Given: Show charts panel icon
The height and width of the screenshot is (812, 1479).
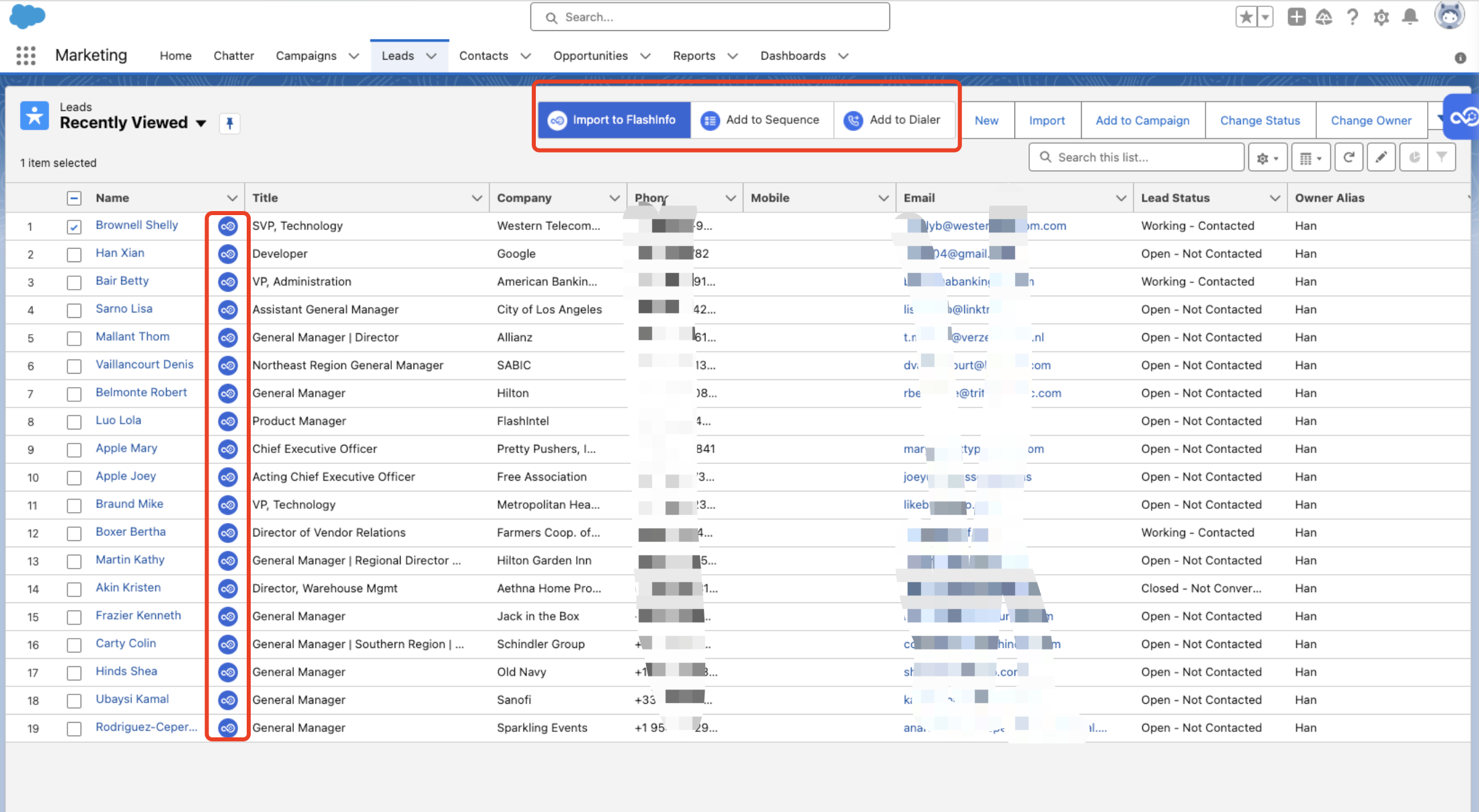Looking at the screenshot, I should pos(1414,157).
